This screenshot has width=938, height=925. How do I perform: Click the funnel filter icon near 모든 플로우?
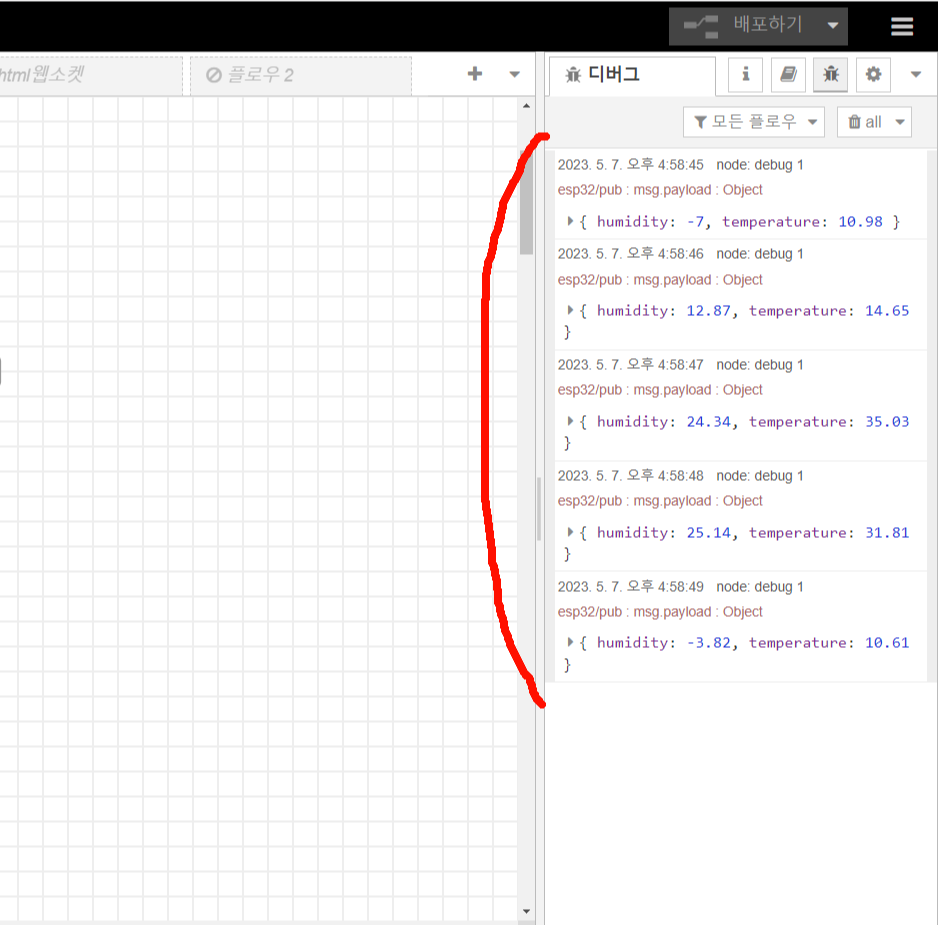(701, 121)
